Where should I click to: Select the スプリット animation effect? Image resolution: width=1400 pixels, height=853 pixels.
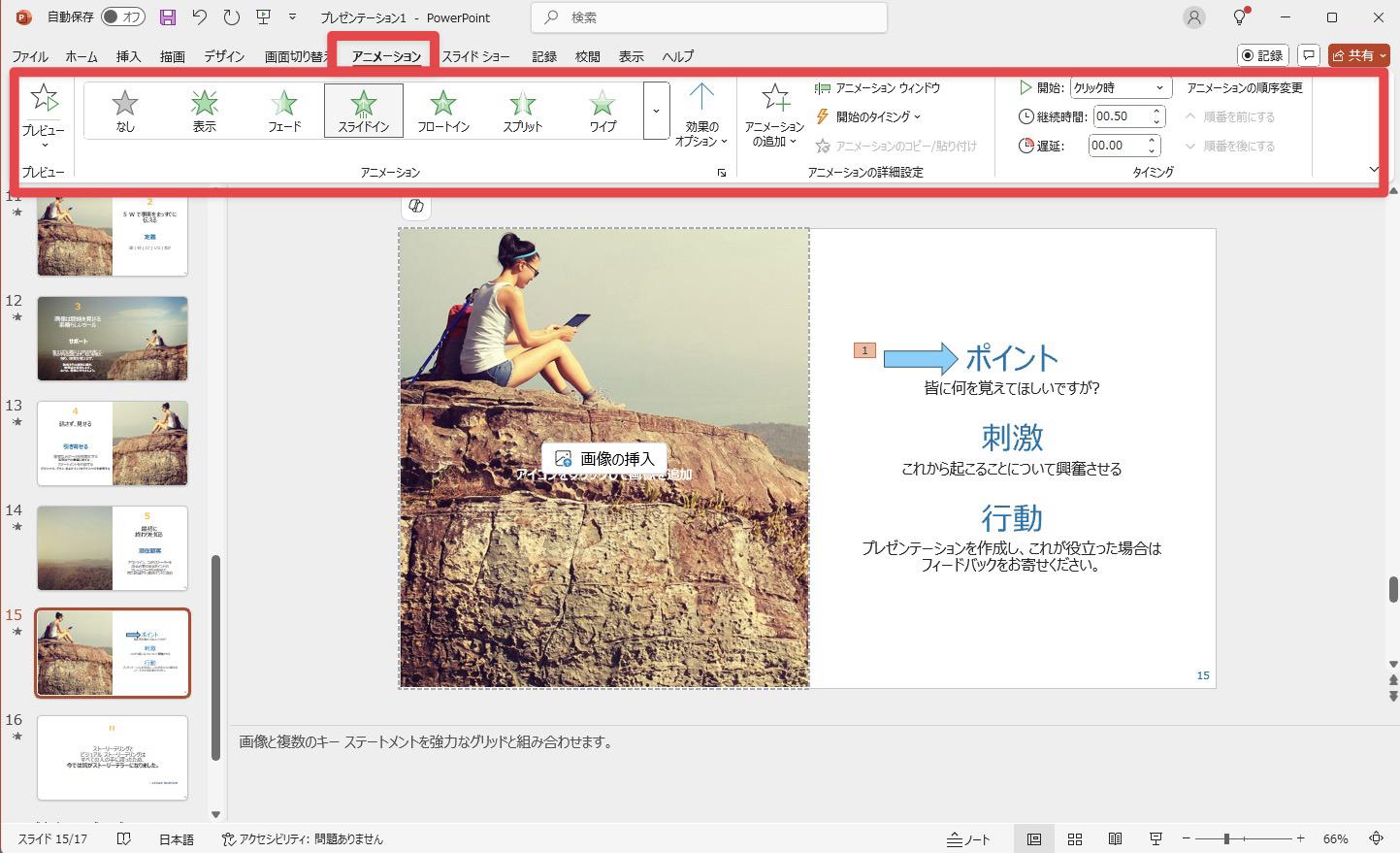pos(523,111)
